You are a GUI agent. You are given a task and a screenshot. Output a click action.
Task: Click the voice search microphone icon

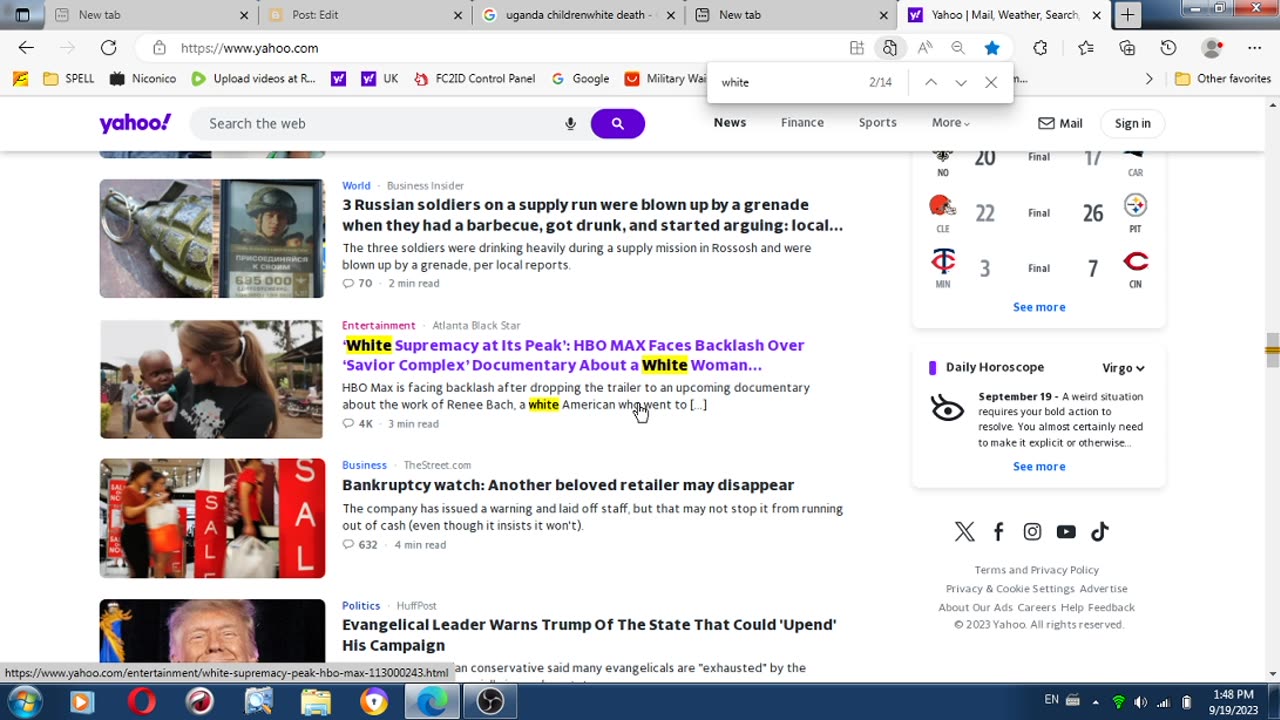pyautogui.click(x=571, y=124)
